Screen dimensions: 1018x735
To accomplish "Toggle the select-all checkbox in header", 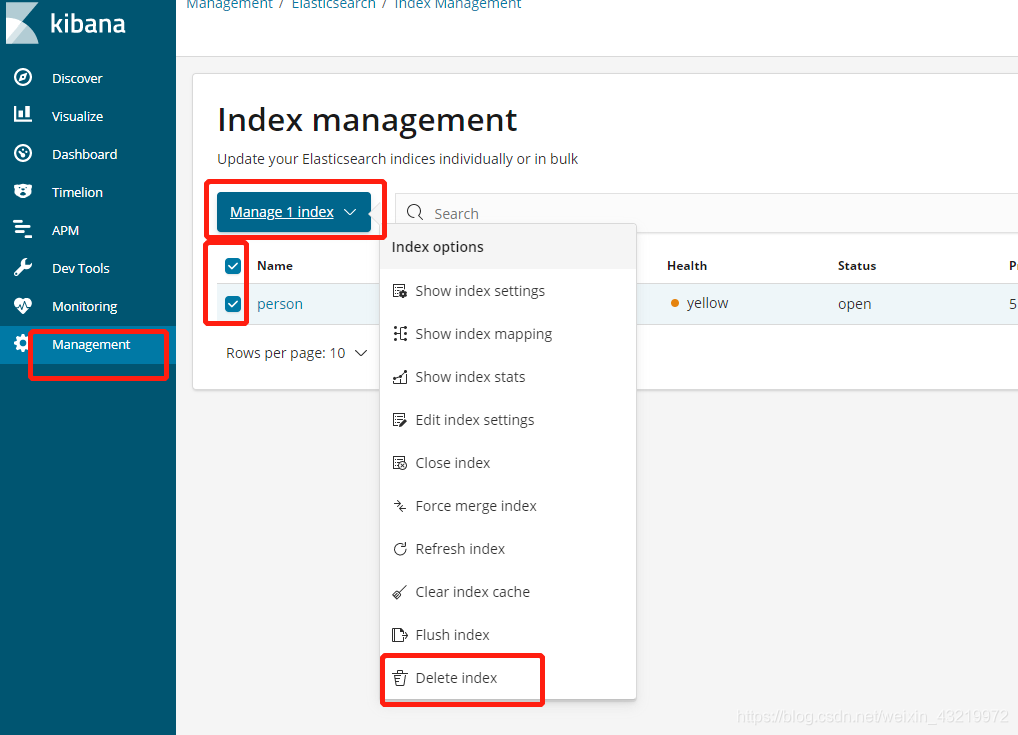I will coord(233,266).
